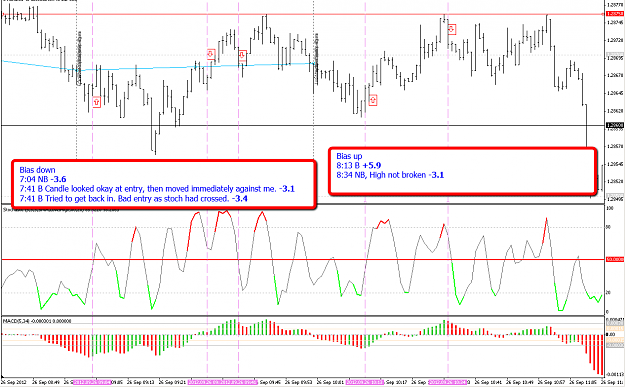The height and width of the screenshot is (387, 625).
Task: Click the 1.20545 value on the price axis
Action: (615, 164)
